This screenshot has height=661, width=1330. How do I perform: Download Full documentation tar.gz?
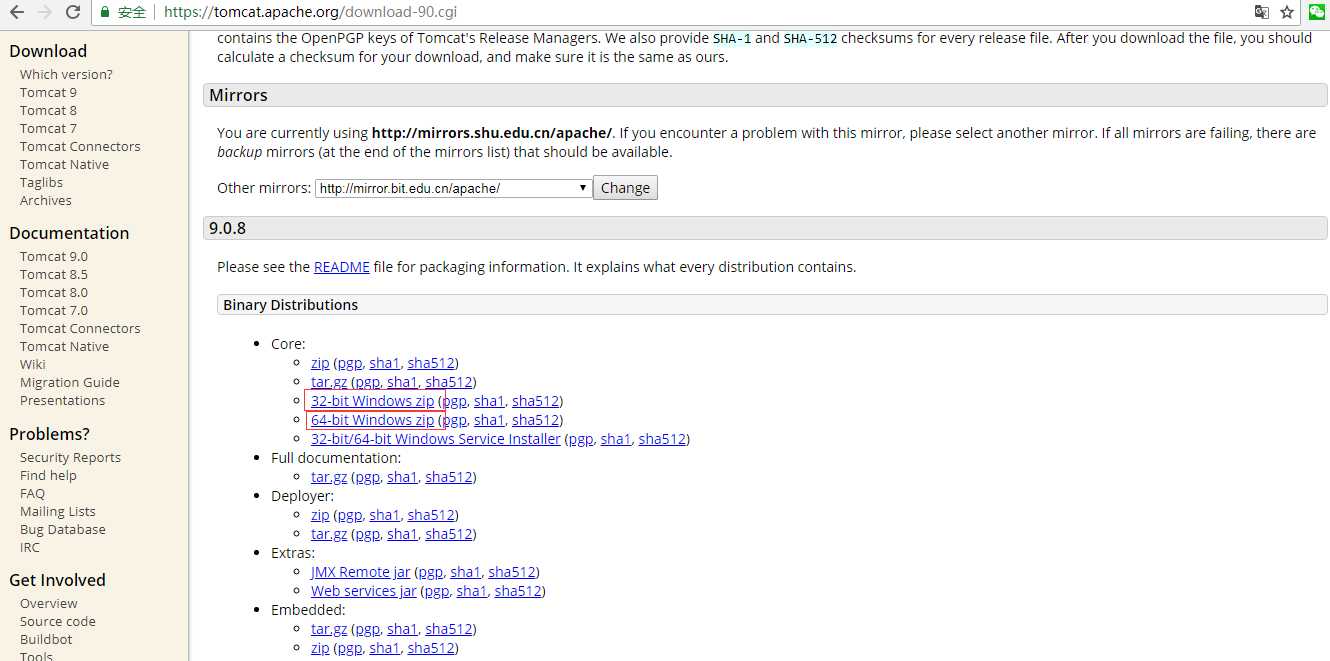click(329, 477)
